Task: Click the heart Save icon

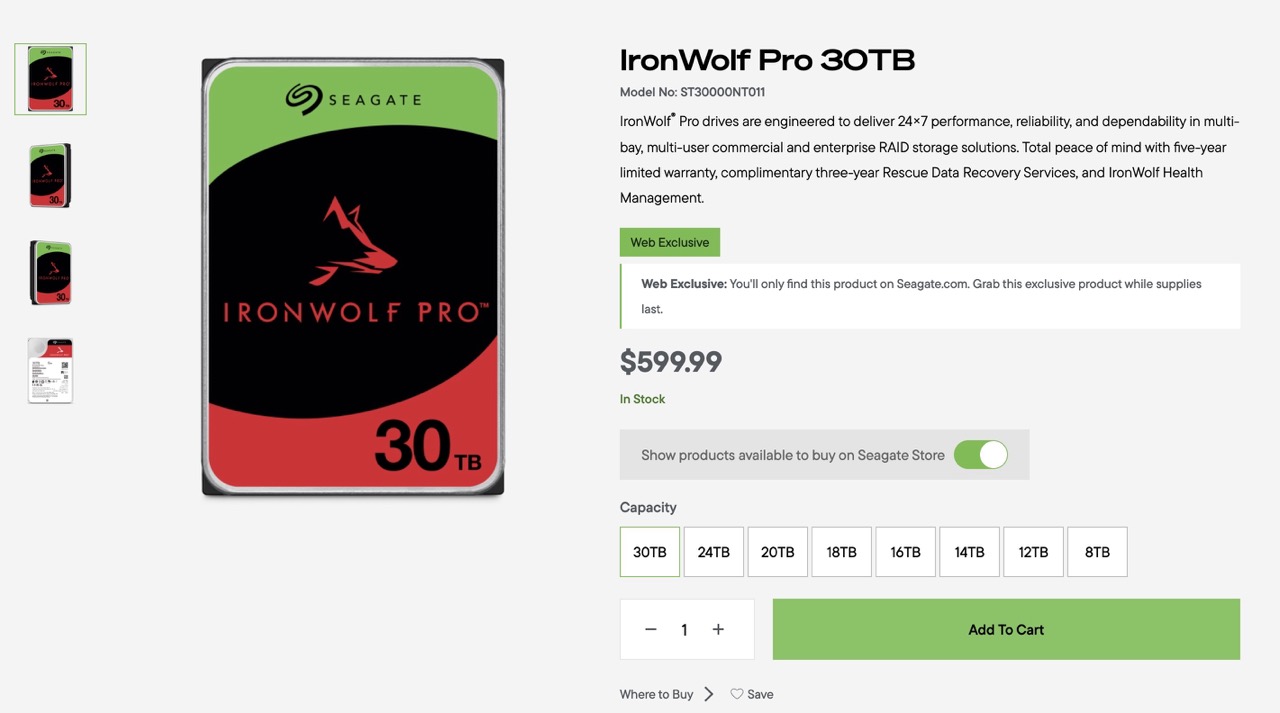Action: pyautogui.click(x=737, y=694)
